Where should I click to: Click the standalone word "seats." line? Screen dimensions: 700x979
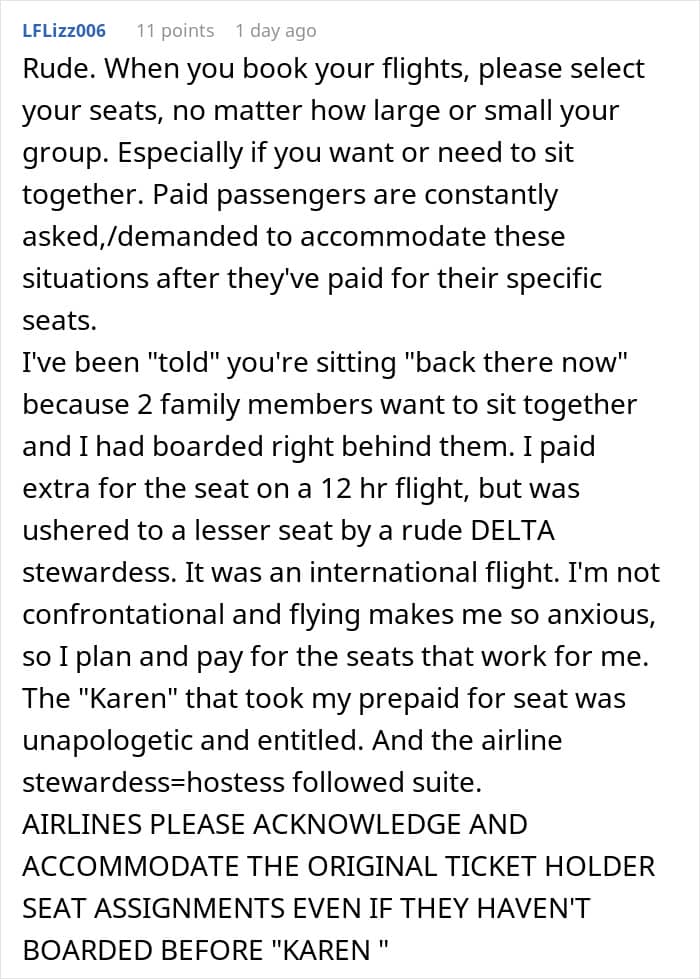coord(60,321)
